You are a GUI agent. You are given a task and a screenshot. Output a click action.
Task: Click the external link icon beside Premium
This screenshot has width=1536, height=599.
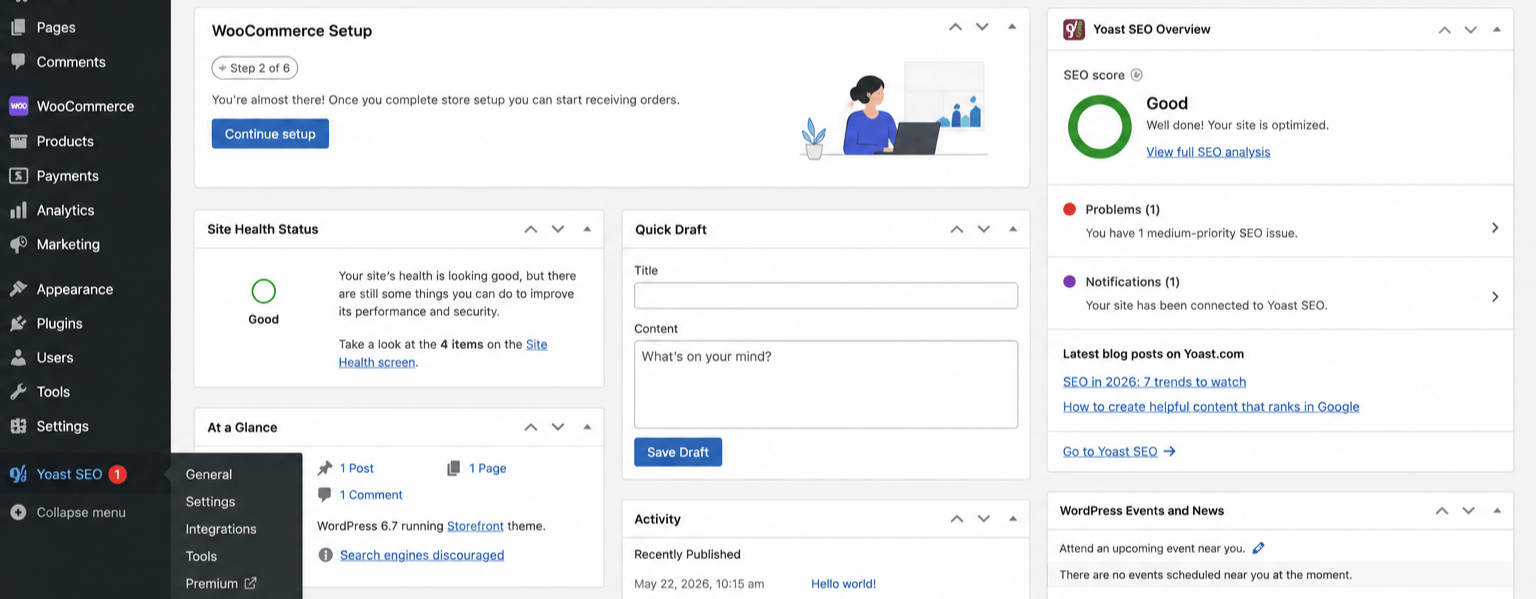coord(250,583)
